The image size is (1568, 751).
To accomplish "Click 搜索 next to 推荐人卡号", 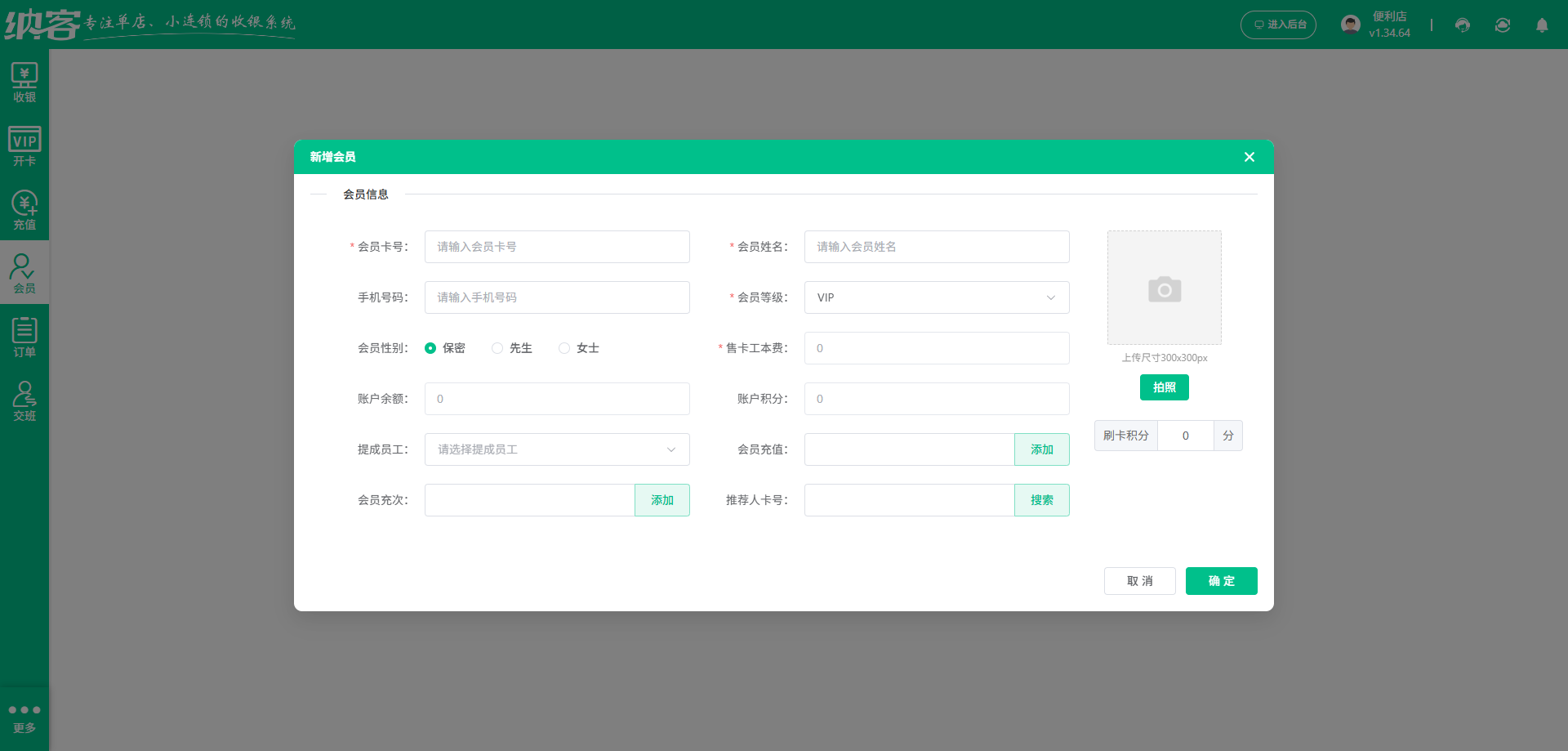I will click(1042, 500).
